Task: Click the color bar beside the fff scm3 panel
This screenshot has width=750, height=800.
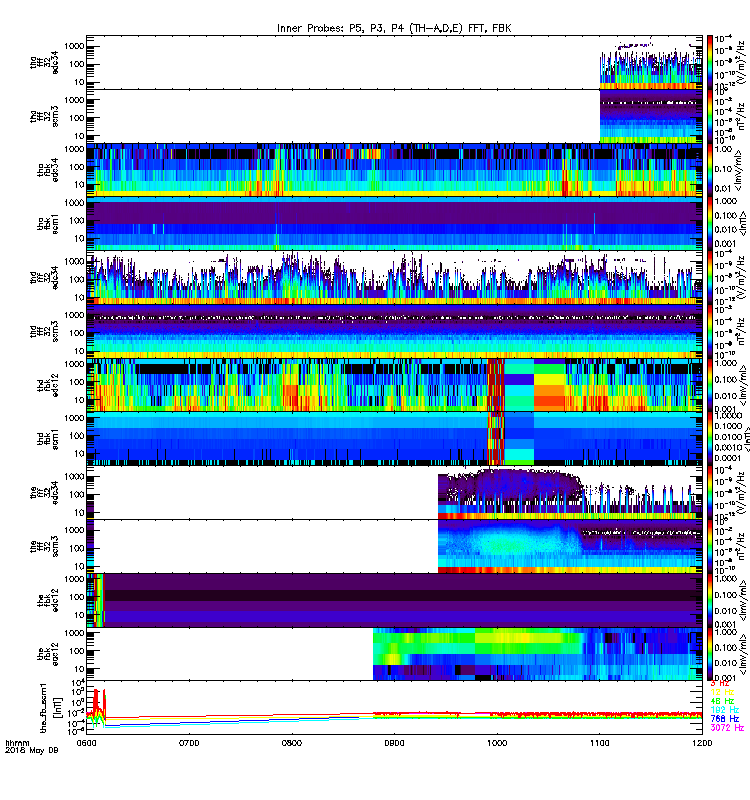Action: [710, 546]
